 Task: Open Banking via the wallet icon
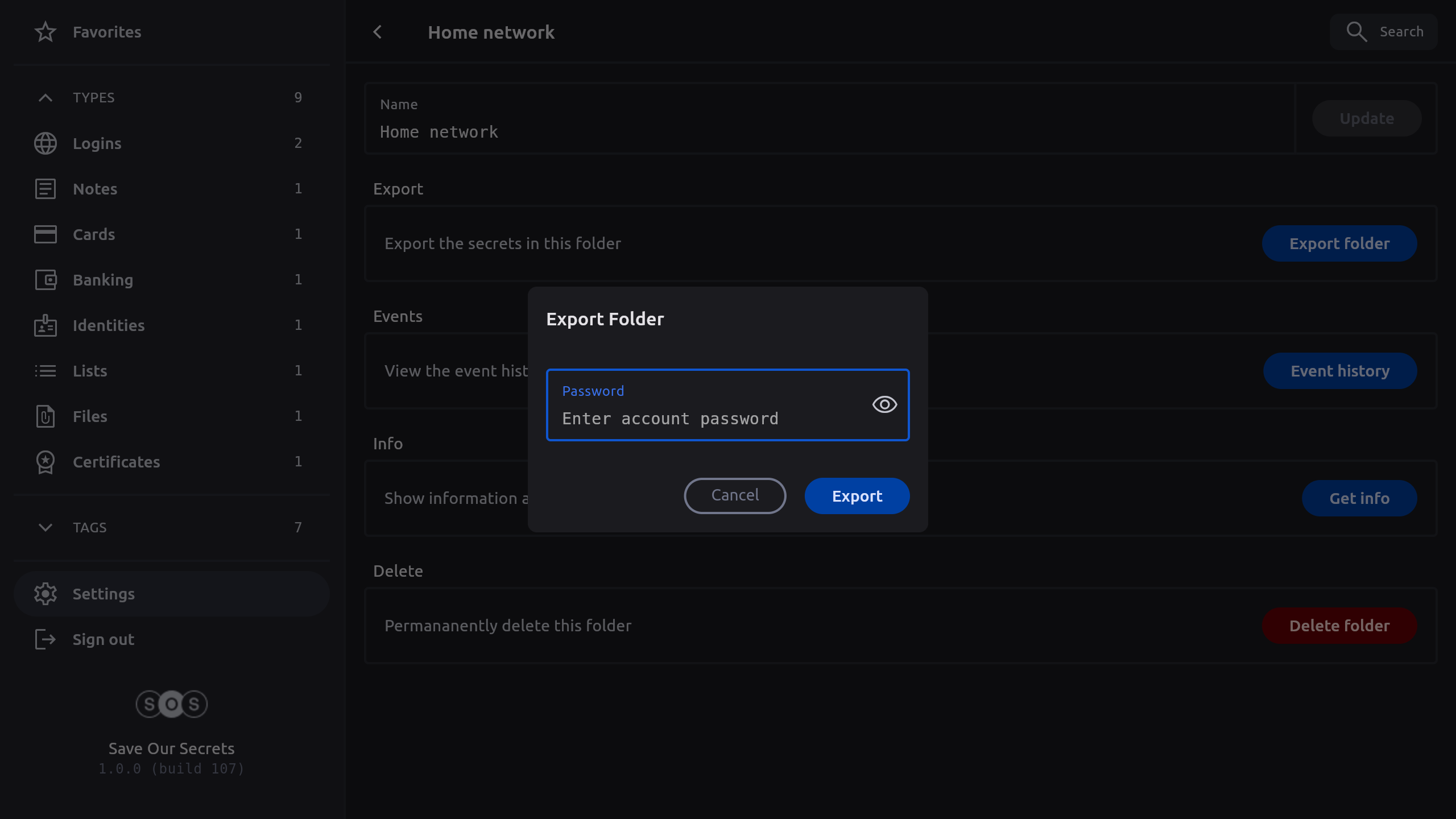click(x=45, y=280)
